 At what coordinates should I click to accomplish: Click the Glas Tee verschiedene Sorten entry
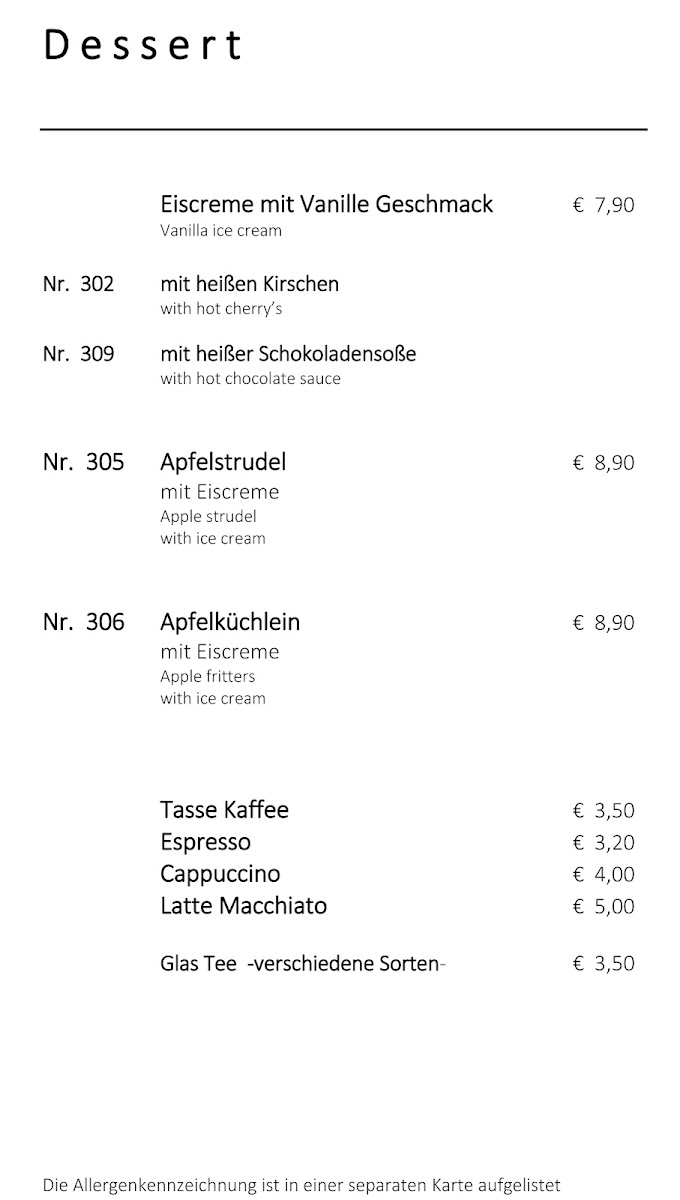tap(302, 964)
